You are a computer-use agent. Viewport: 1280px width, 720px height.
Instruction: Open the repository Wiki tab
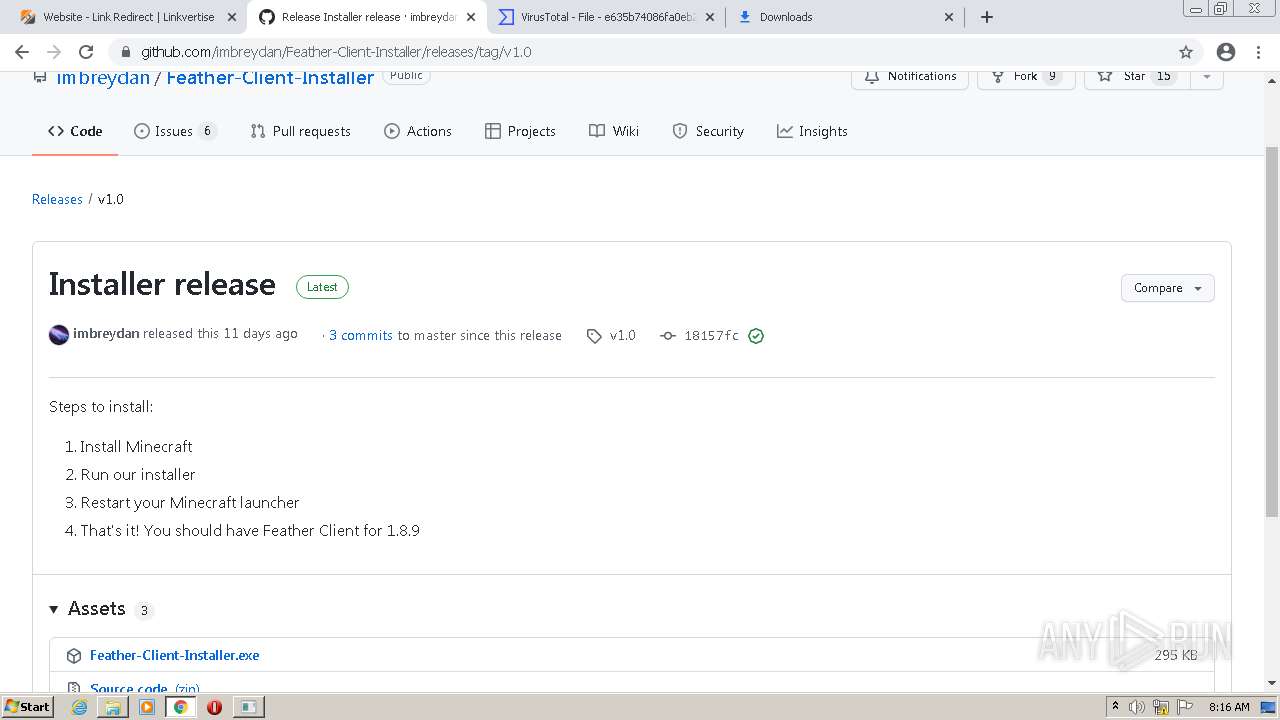[614, 131]
